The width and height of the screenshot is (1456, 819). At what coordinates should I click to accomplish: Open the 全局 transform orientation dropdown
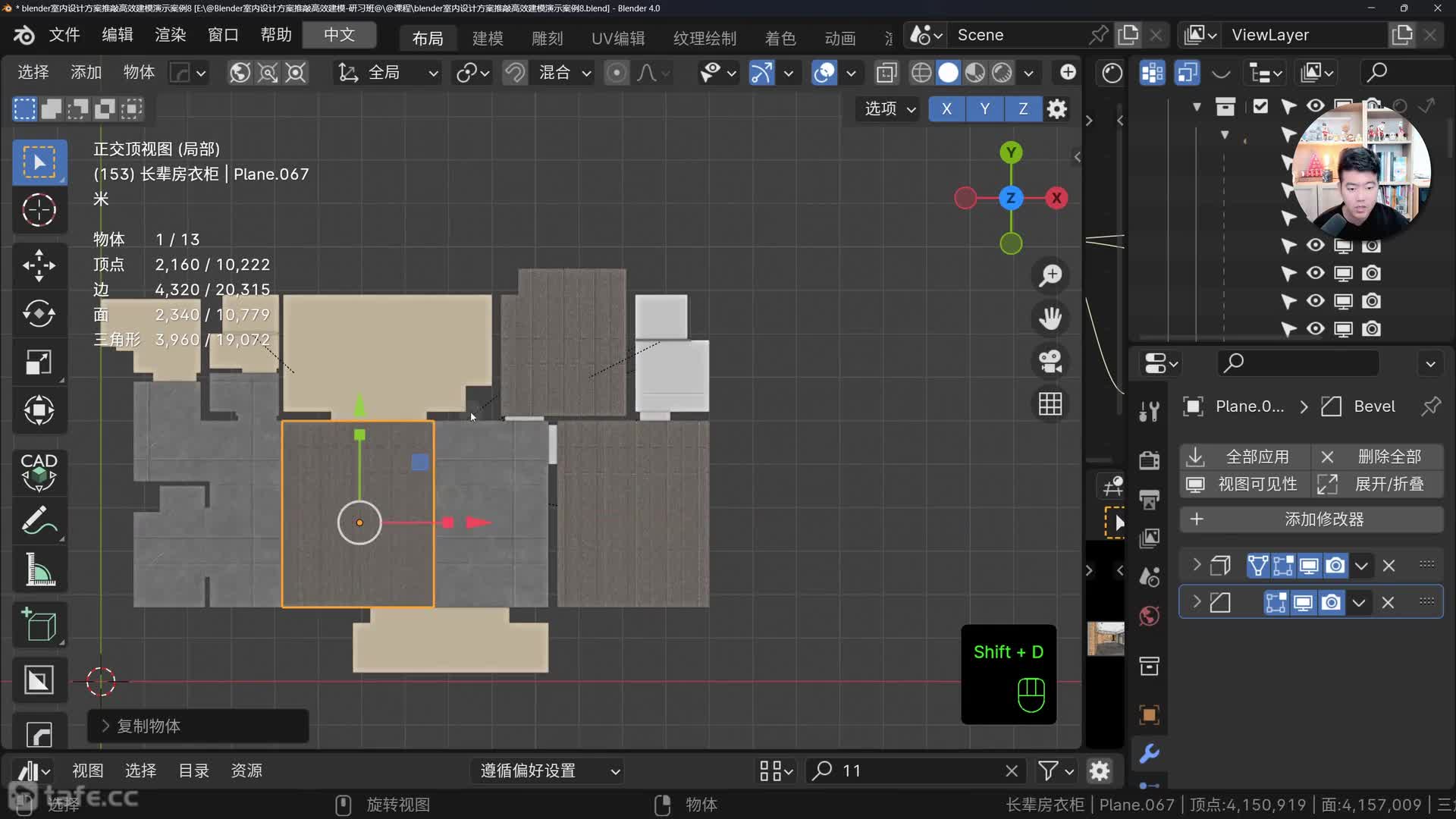[388, 73]
